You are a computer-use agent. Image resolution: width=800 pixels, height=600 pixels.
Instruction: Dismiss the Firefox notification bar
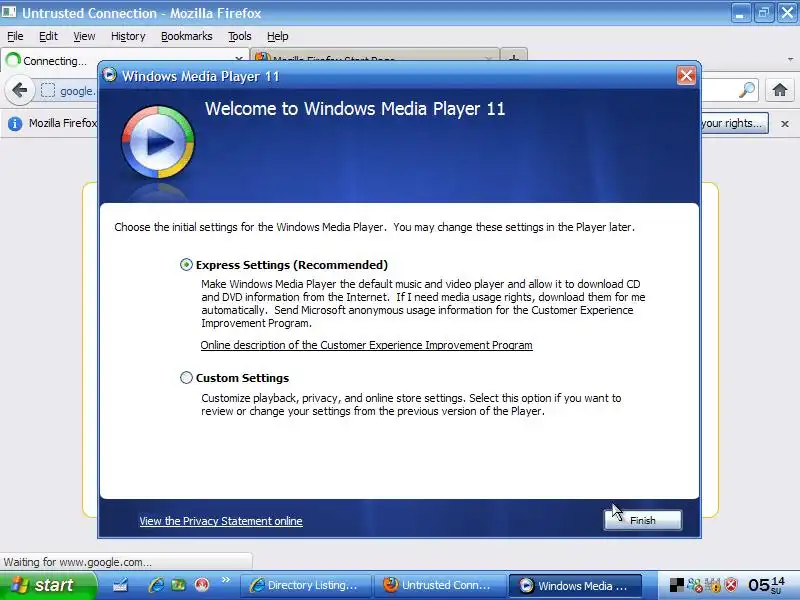pyautogui.click(x=785, y=123)
